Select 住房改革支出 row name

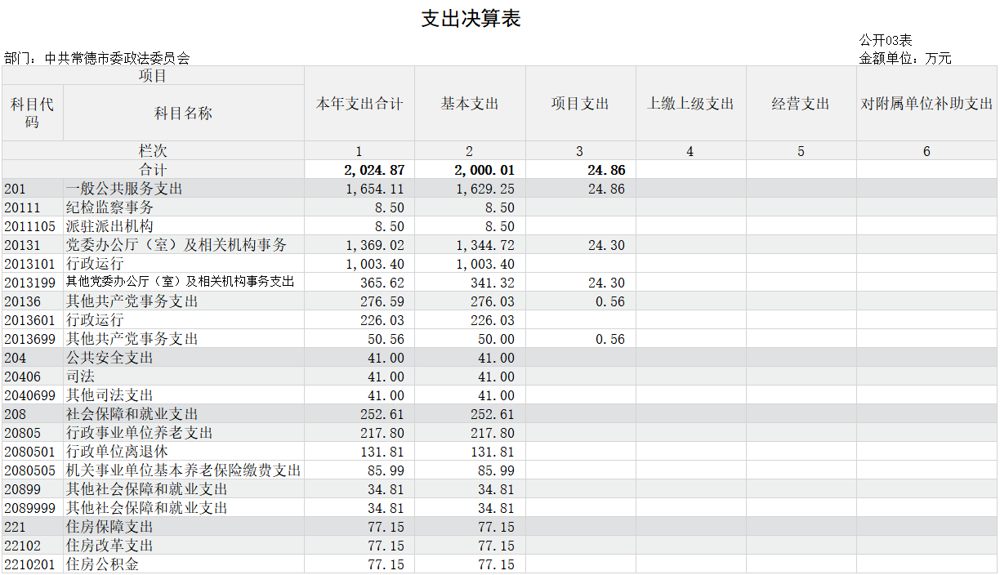(x=110, y=545)
